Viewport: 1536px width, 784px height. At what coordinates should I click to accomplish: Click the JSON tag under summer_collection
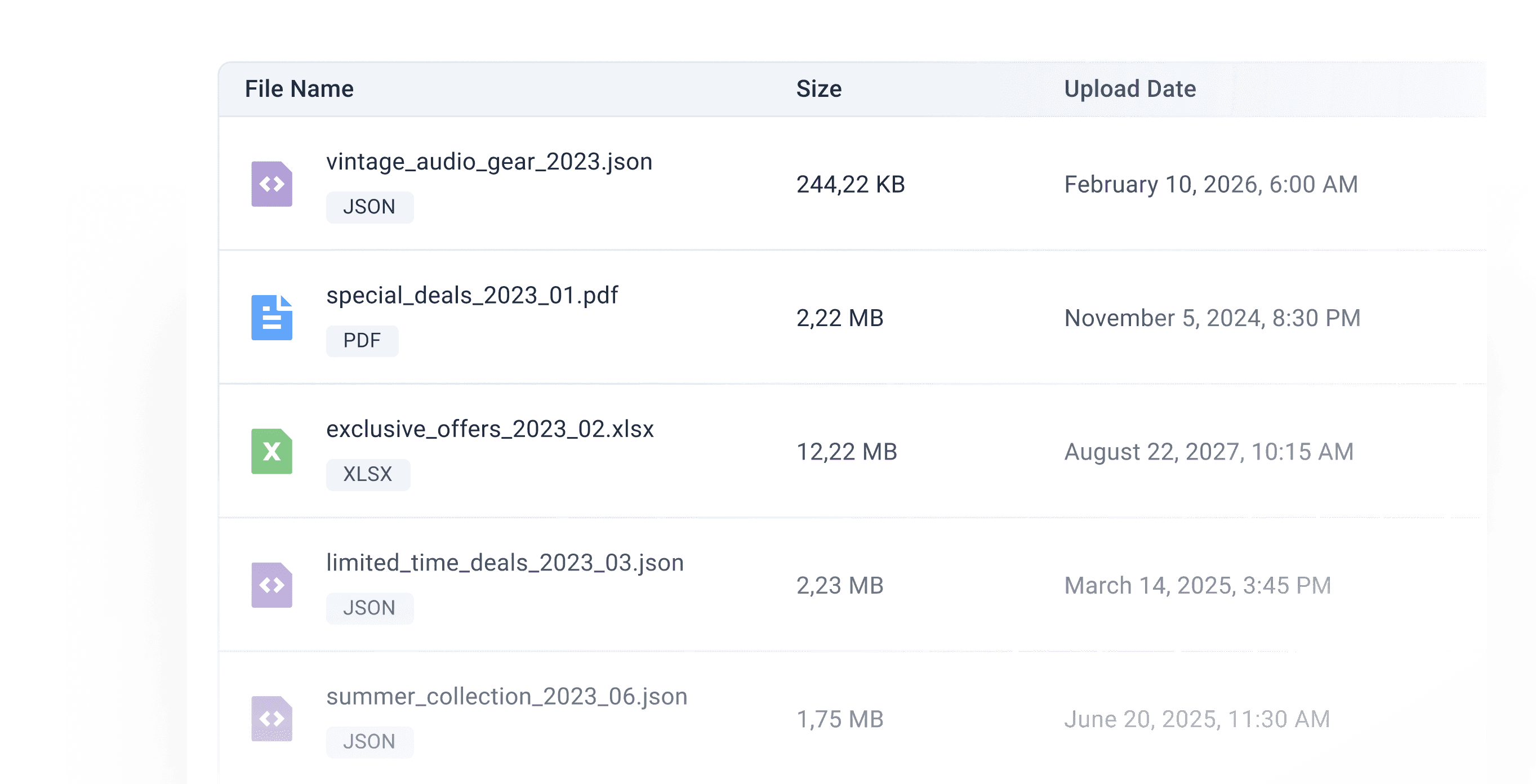tap(369, 741)
